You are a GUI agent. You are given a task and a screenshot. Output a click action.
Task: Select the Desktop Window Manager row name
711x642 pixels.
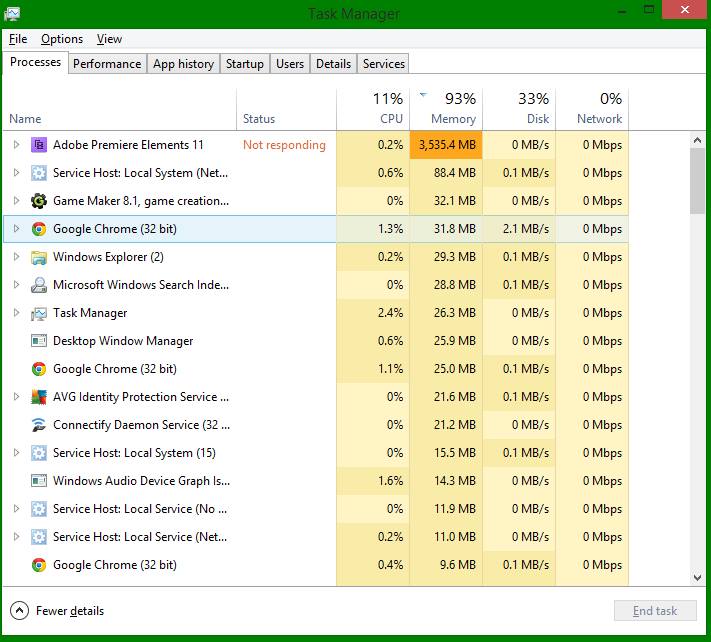click(x=123, y=341)
